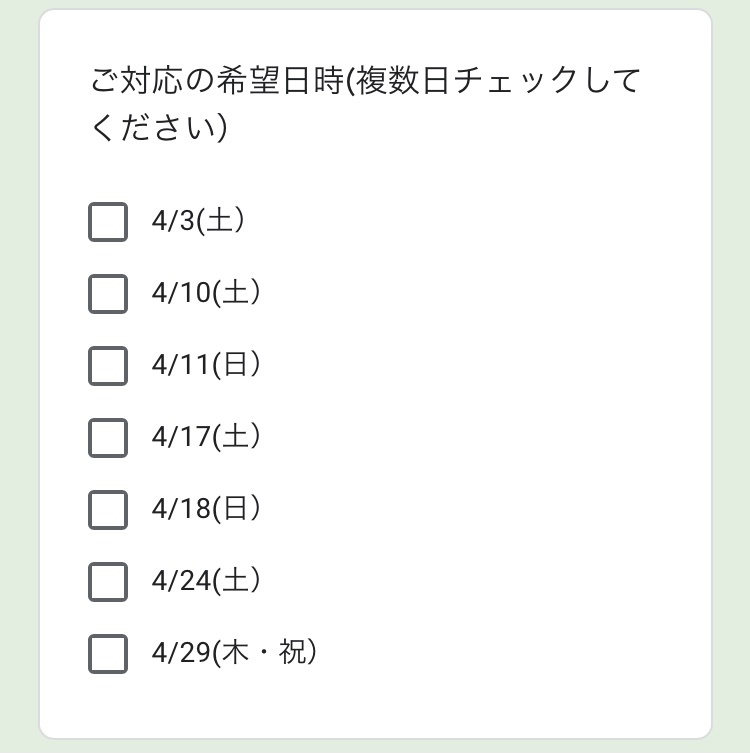Click the ください) line of the question title
Image resolution: width=750 pixels, height=753 pixels.
click(x=159, y=128)
